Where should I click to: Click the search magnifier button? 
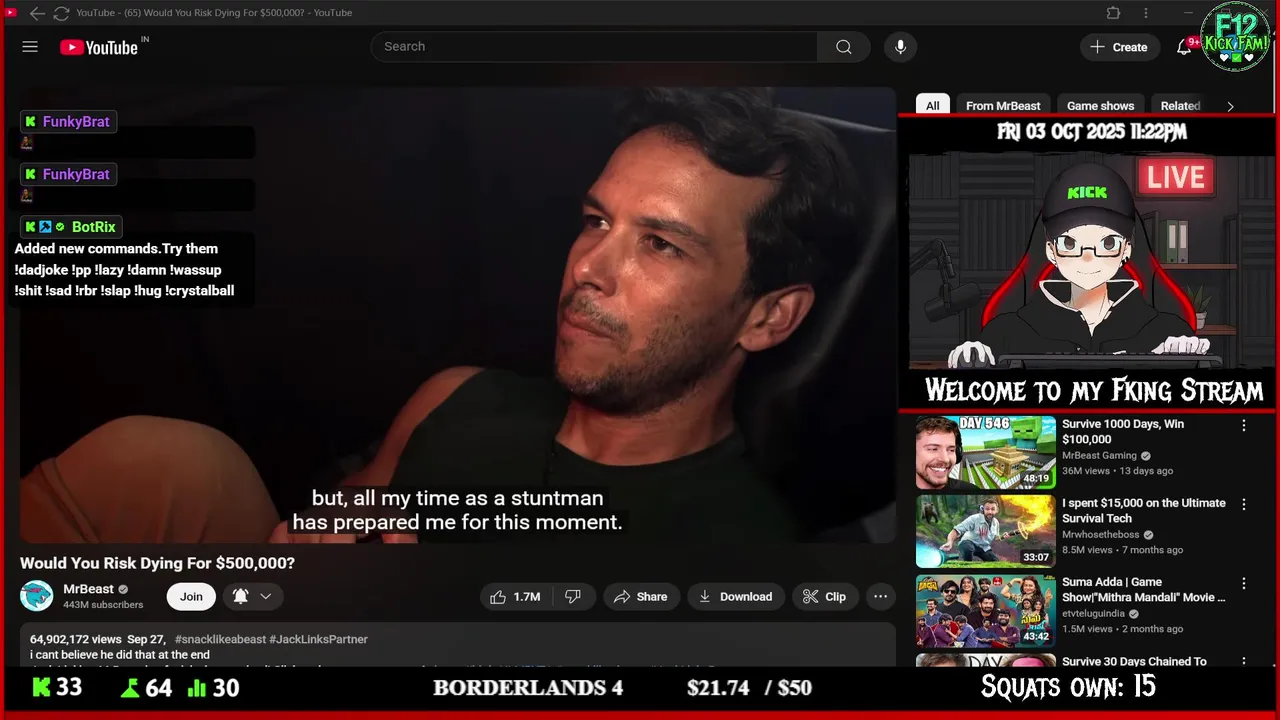[844, 47]
